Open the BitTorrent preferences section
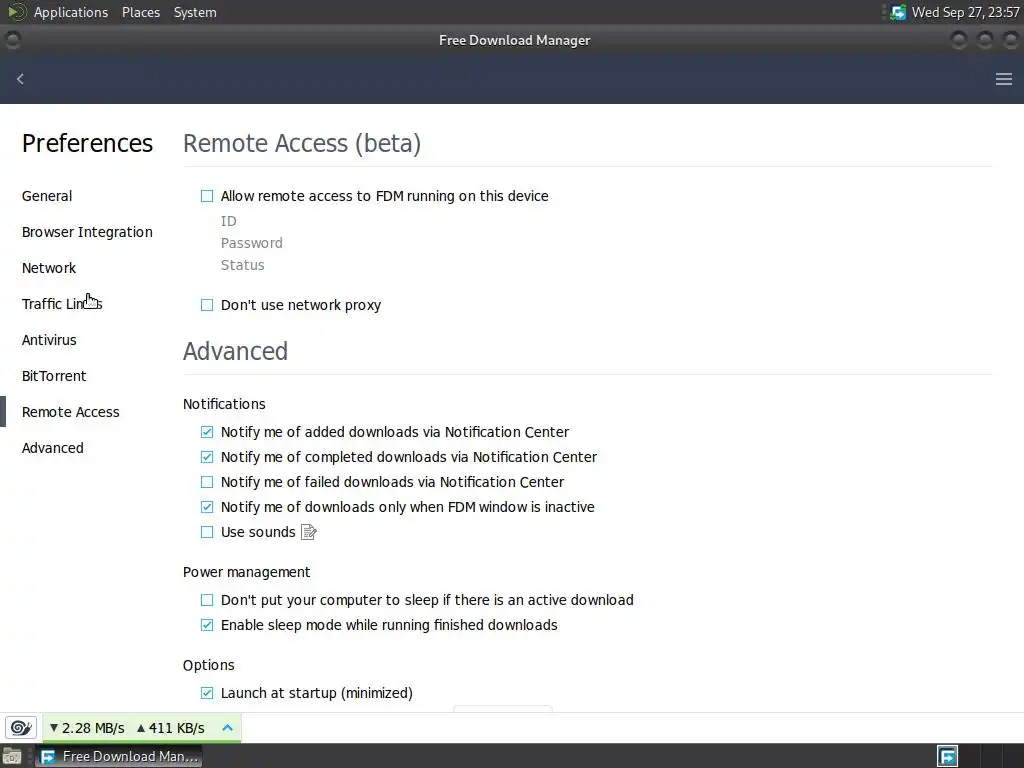This screenshot has height=768, width=1024. click(54, 376)
